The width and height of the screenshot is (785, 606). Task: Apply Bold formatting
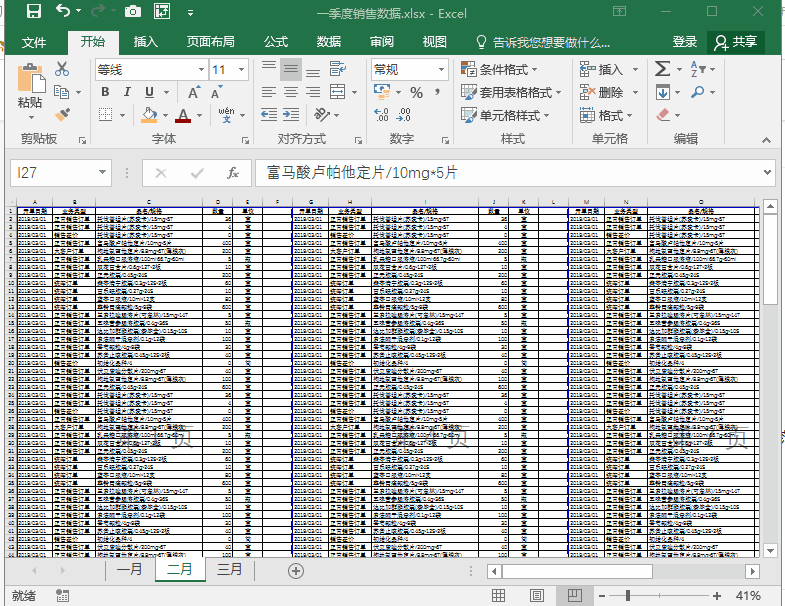point(105,92)
